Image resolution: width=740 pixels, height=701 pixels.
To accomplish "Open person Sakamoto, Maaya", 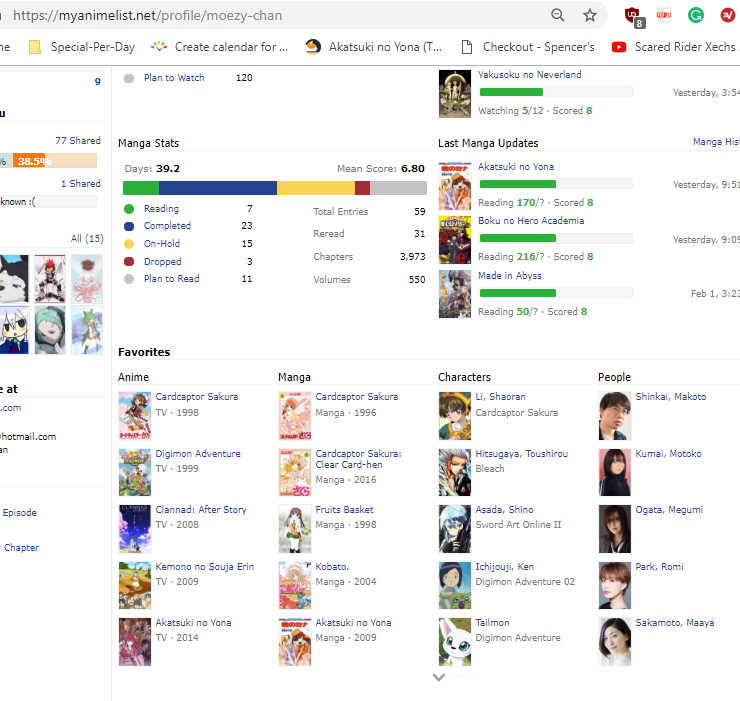I will [674, 623].
